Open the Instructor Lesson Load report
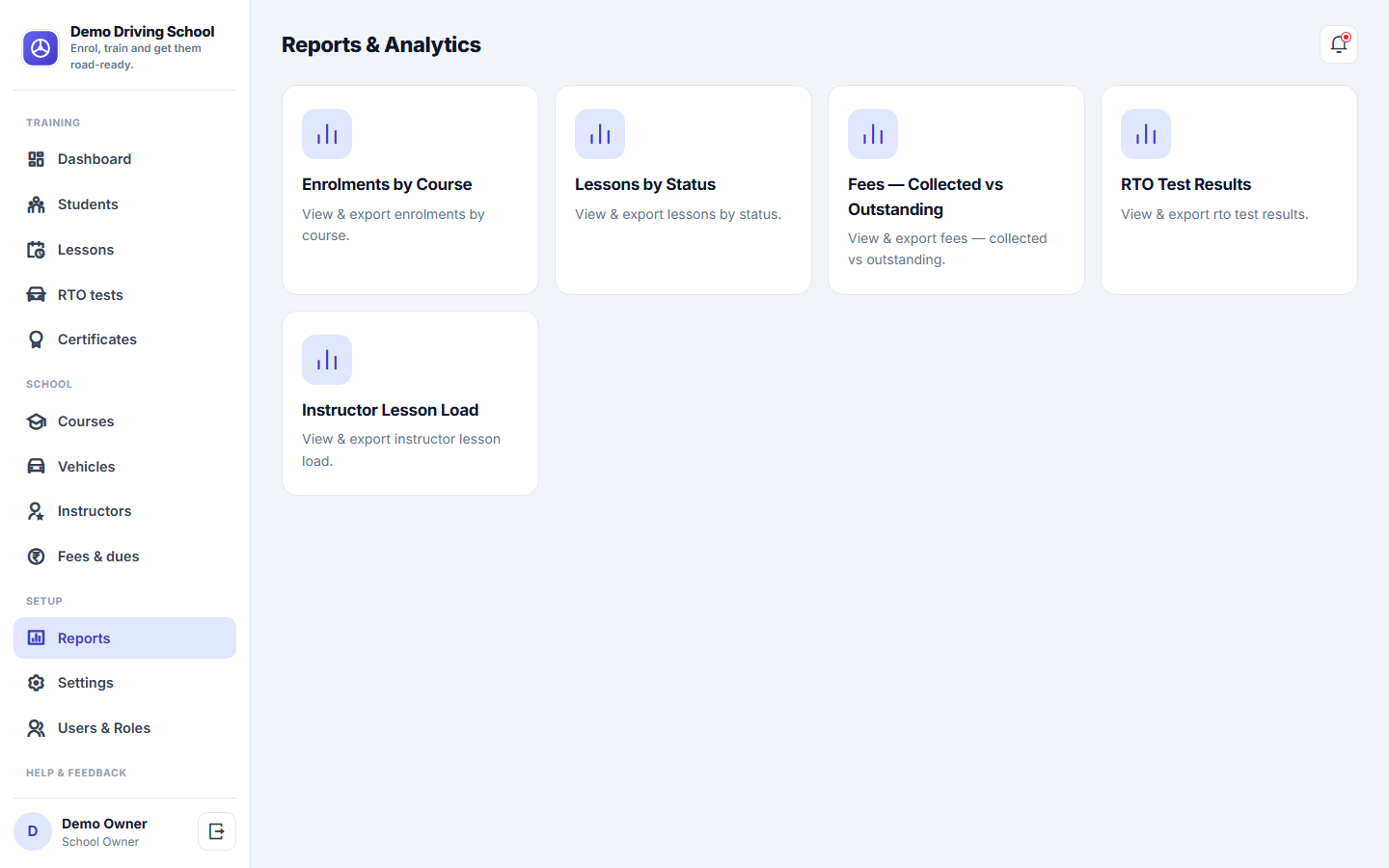The width and height of the screenshot is (1389, 868). [410, 403]
